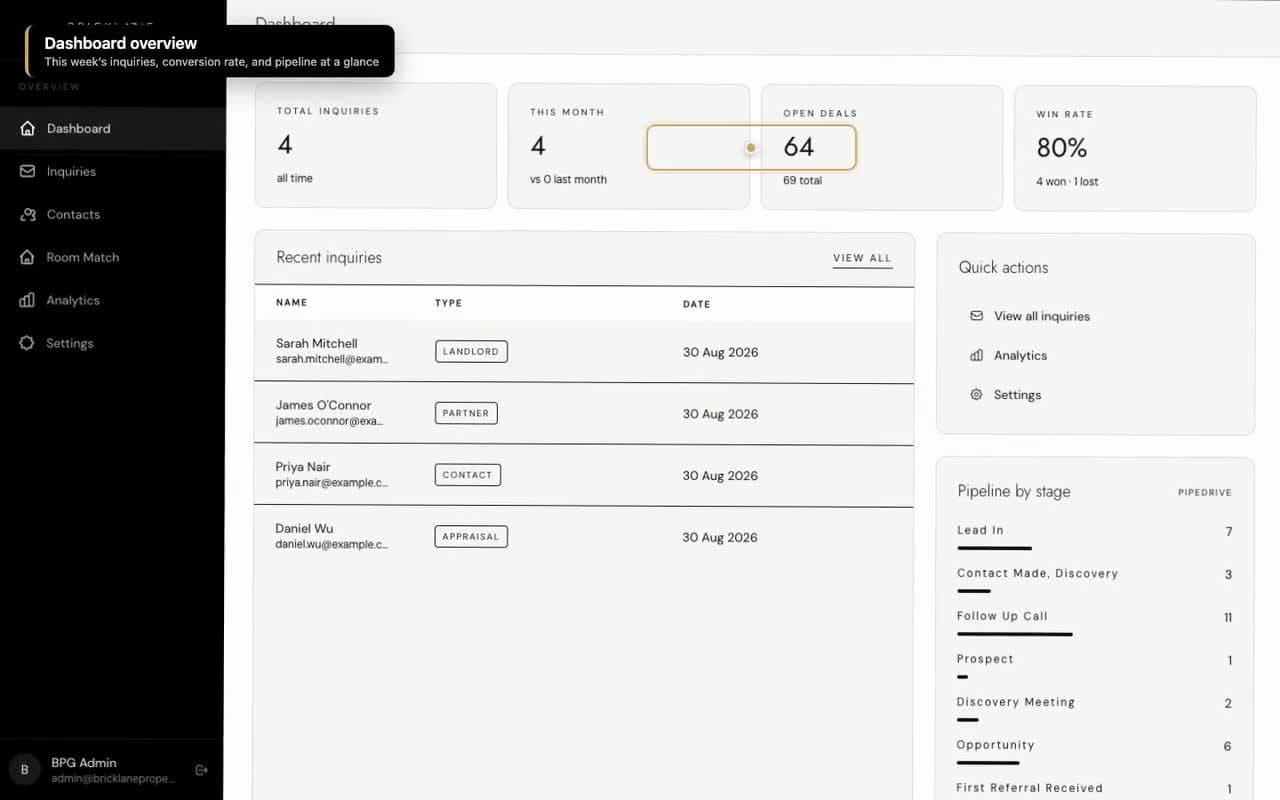Navigate to Room Match
Viewport: 1280px width, 800px height.
(112, 257)
